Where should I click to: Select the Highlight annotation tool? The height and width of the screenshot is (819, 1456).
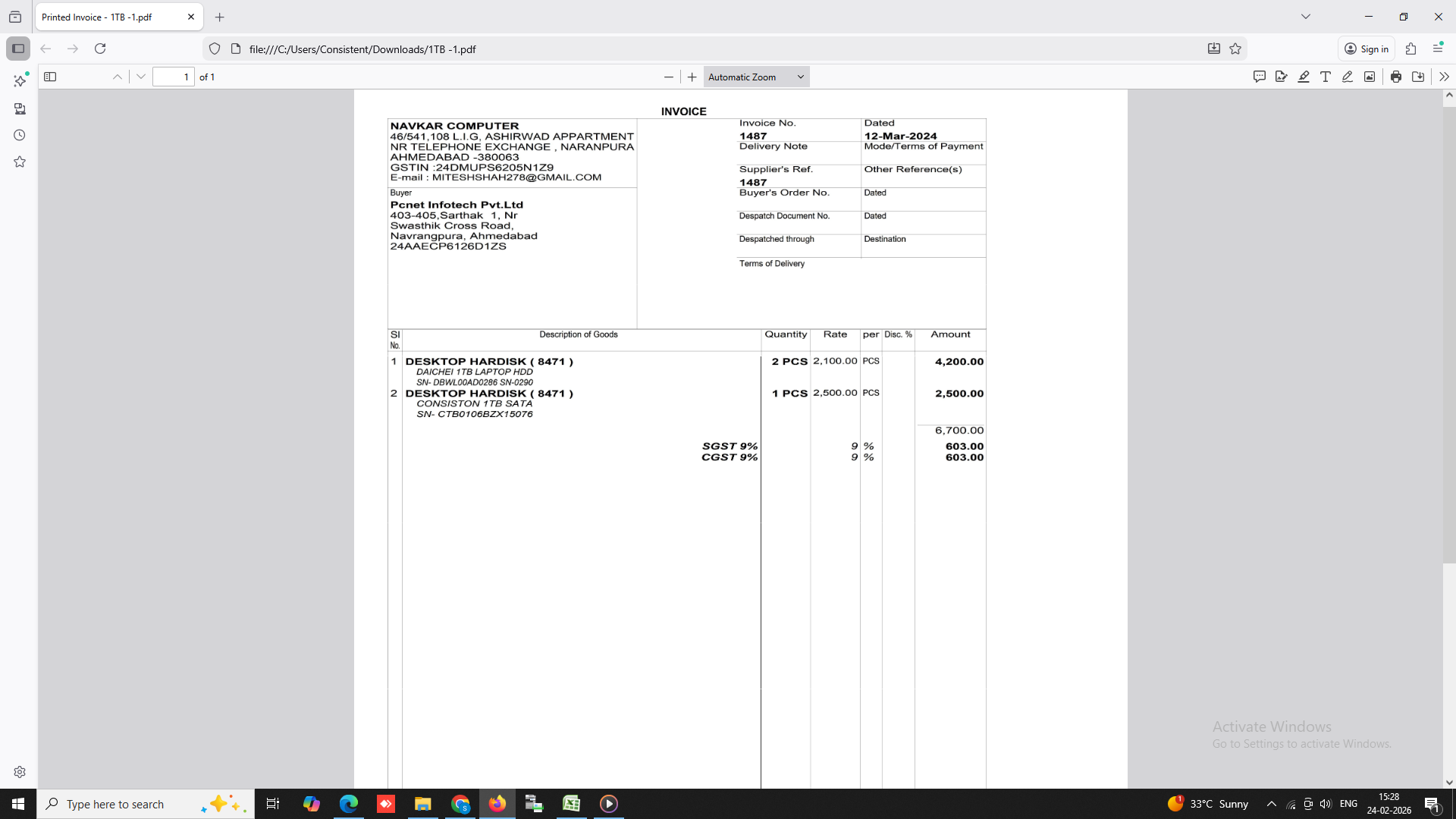[1304, 77]
